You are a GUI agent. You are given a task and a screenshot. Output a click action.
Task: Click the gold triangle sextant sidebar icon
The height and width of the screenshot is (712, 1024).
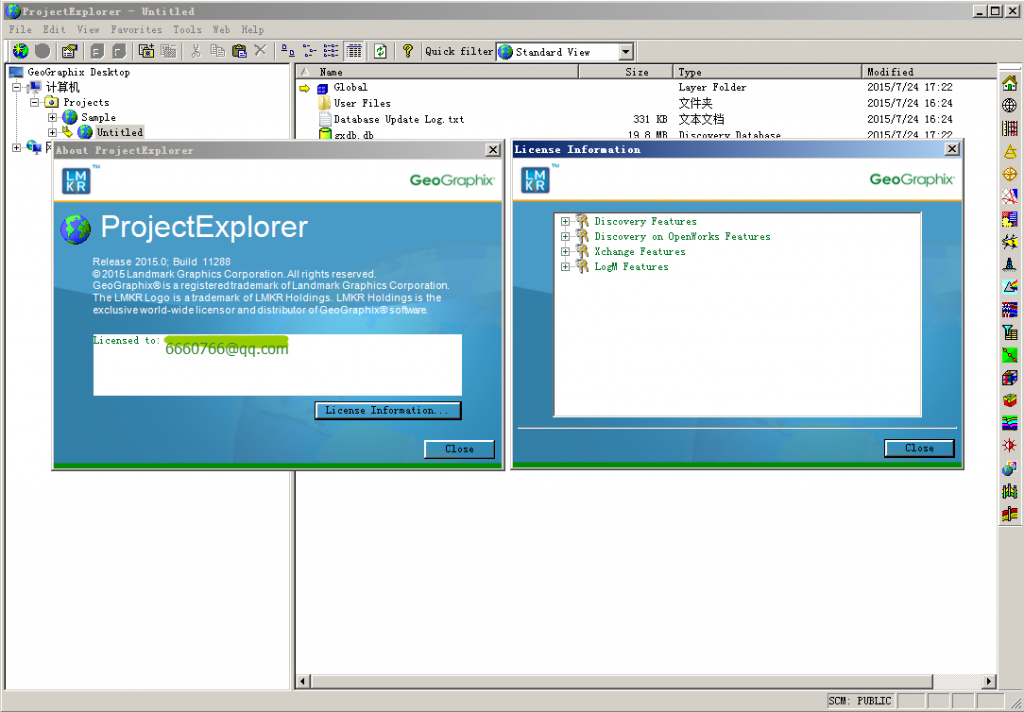(1010, 152)
